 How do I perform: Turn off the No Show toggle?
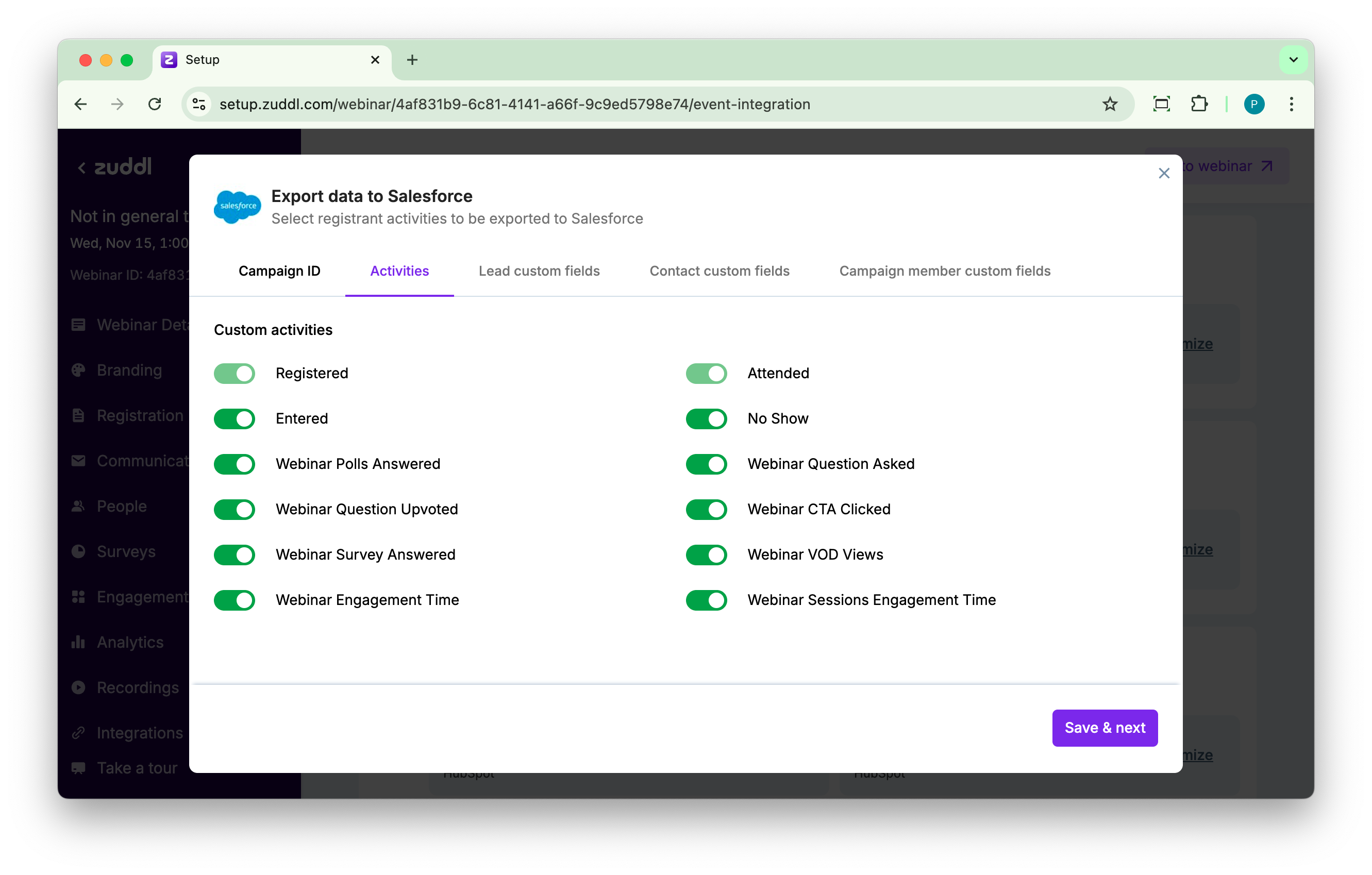[706, 419]
